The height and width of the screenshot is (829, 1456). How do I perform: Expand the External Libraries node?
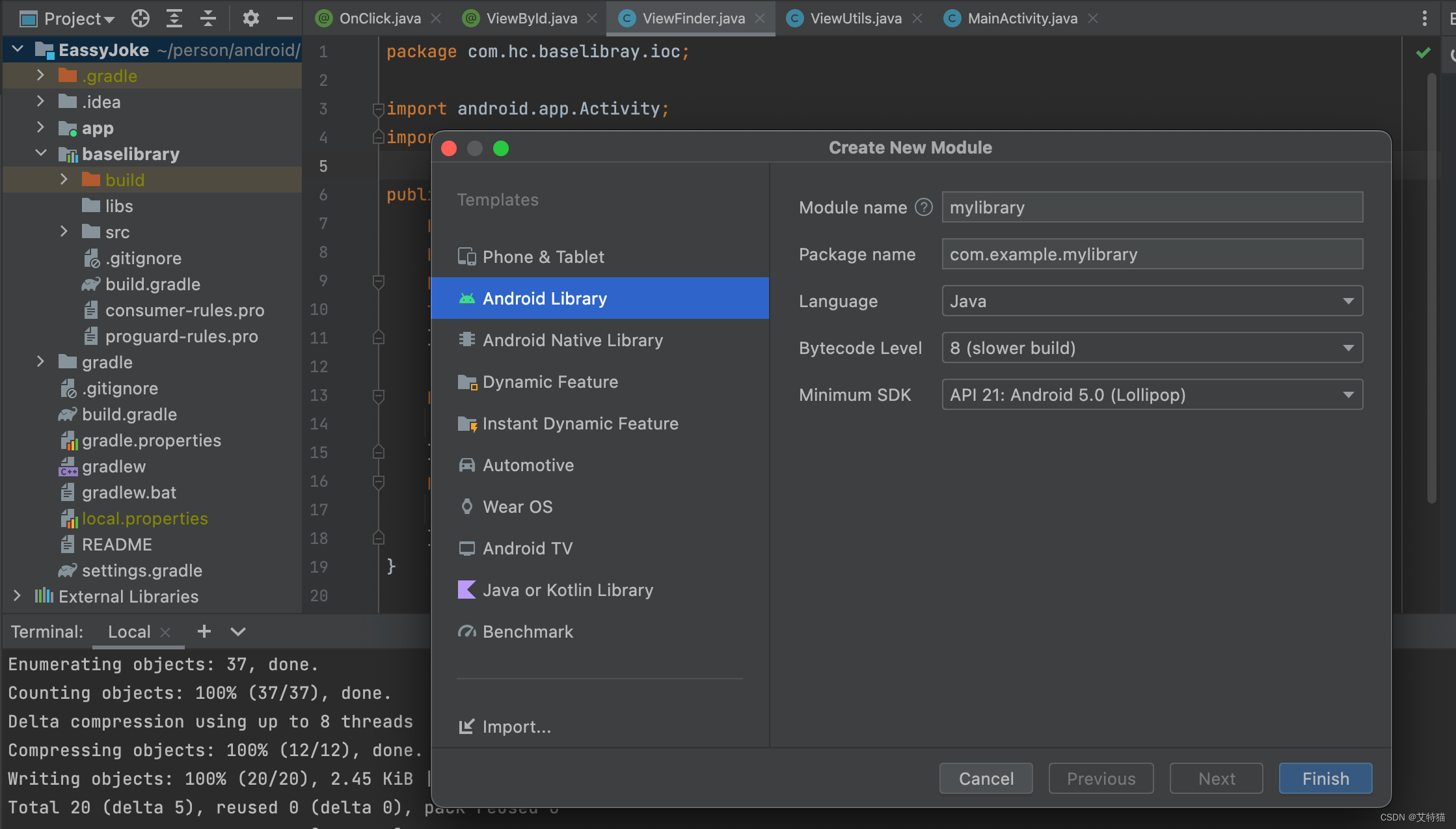click(17, 596)
